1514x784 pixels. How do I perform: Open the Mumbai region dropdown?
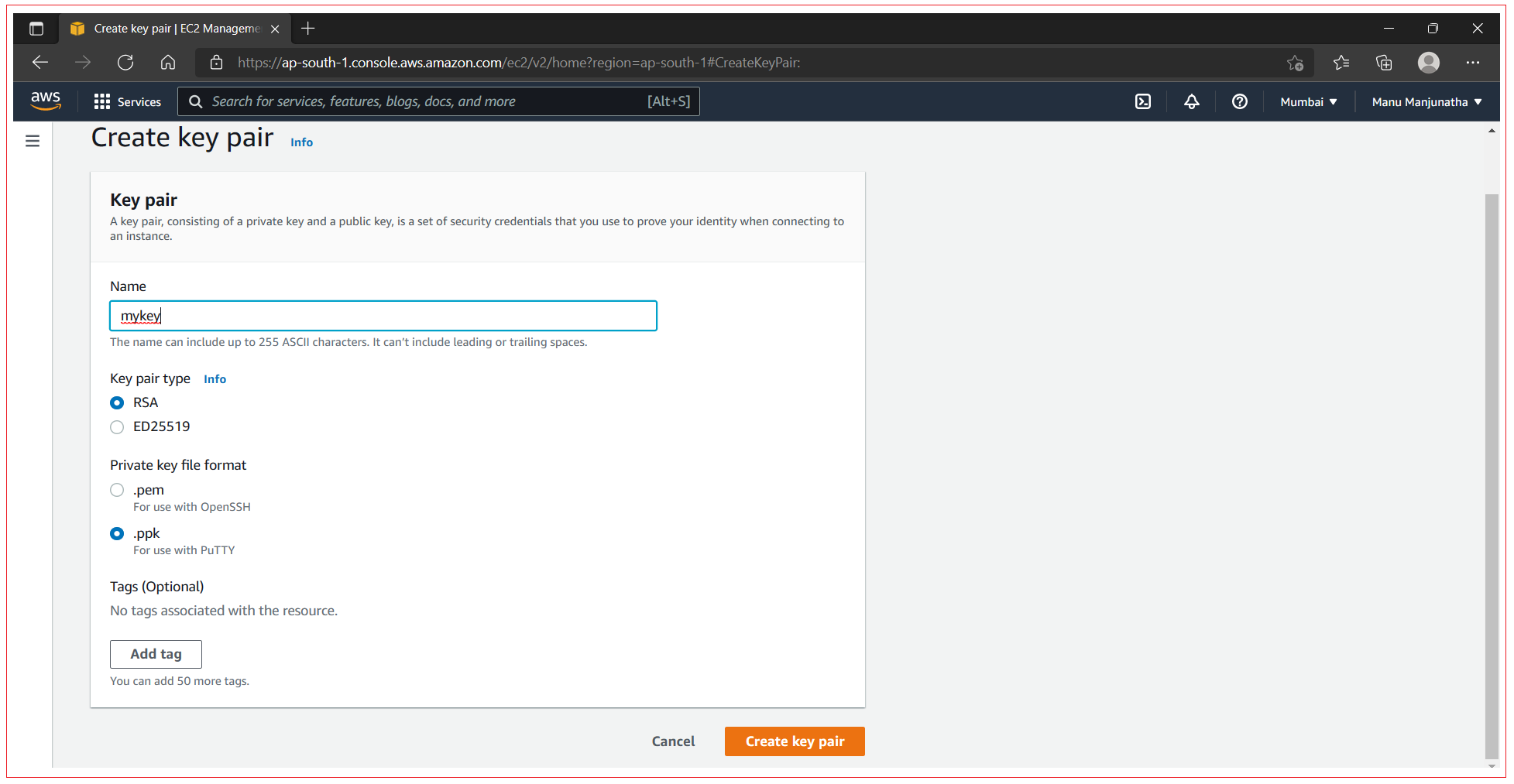pos(1309,101)
